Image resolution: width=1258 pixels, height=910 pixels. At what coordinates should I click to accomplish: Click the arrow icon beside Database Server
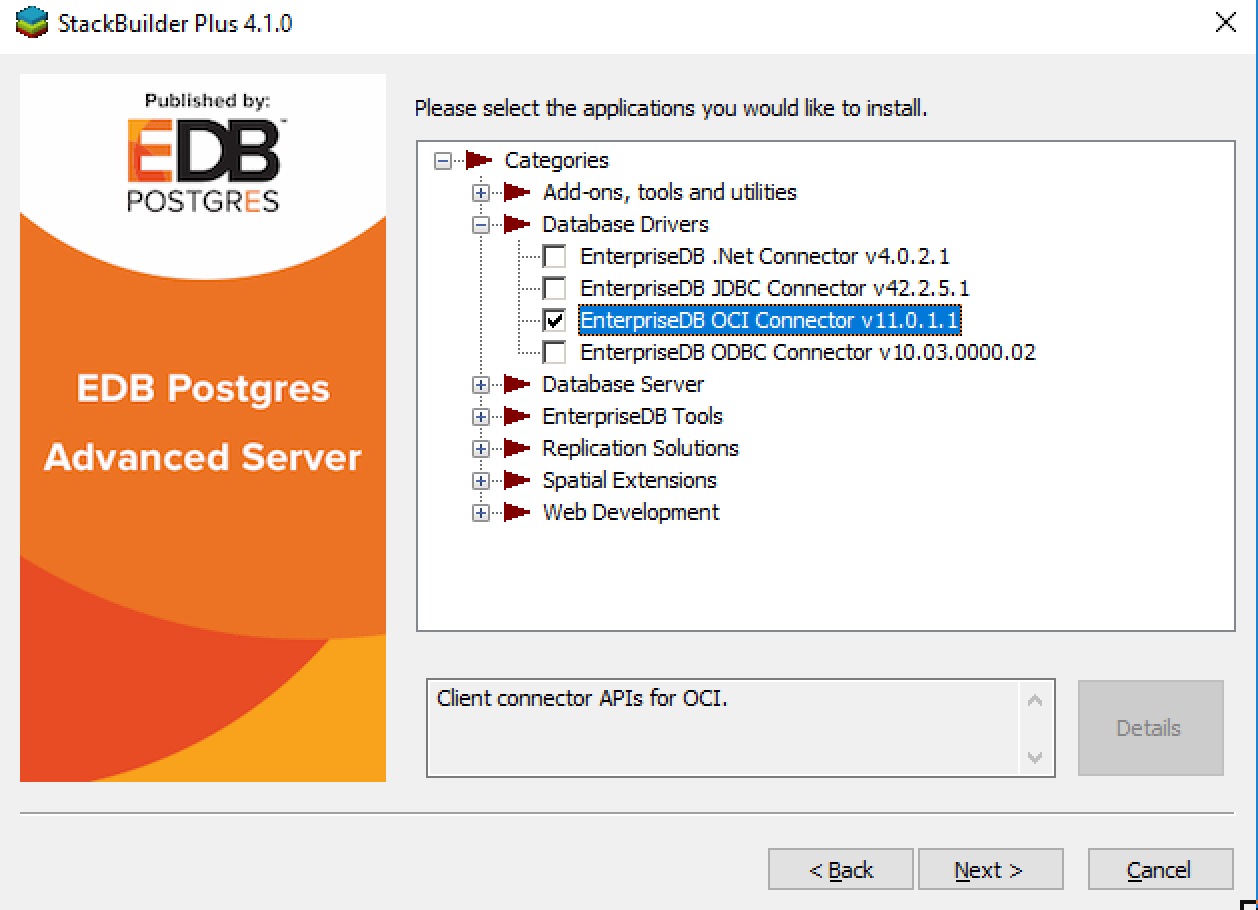[517, 384]
